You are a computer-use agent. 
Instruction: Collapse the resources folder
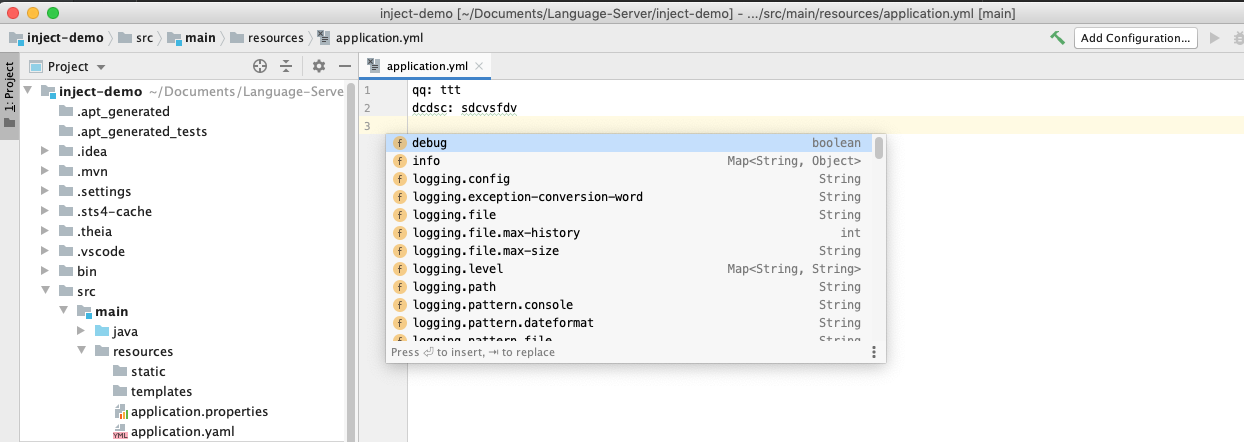click(x=82, y=351)
